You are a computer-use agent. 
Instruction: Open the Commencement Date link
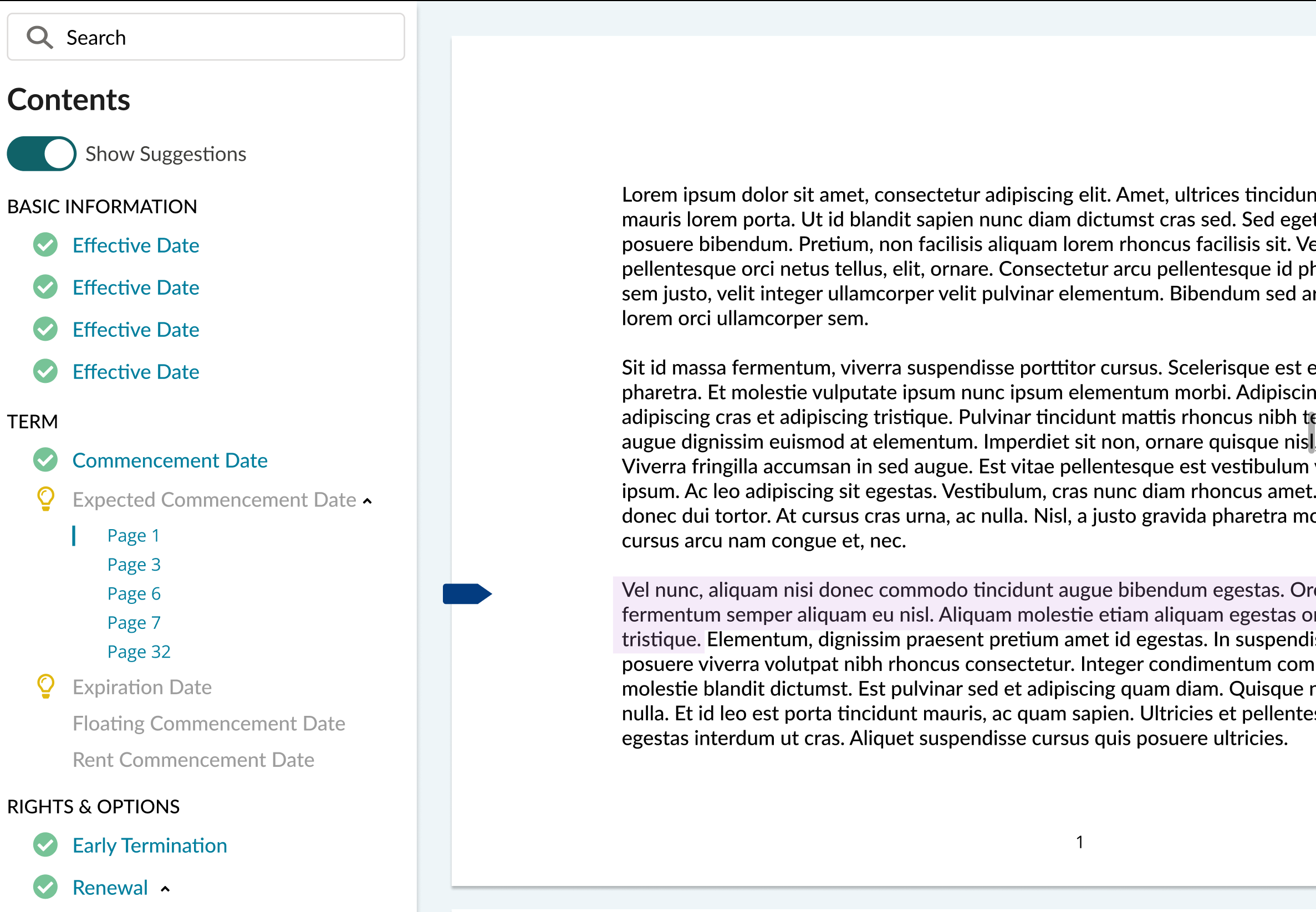coord(170,460)
